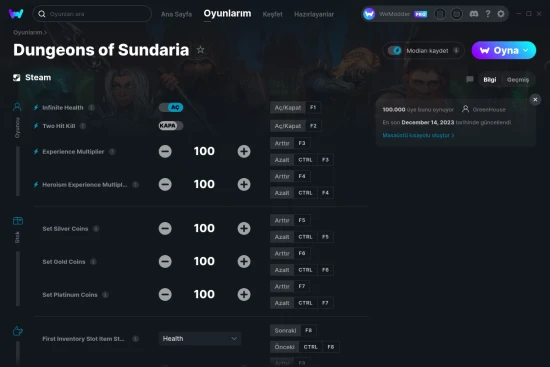Favorite Dungeons of Sundaria with star icon
This screenshot has height=367, width=550.
coord(200,50)
